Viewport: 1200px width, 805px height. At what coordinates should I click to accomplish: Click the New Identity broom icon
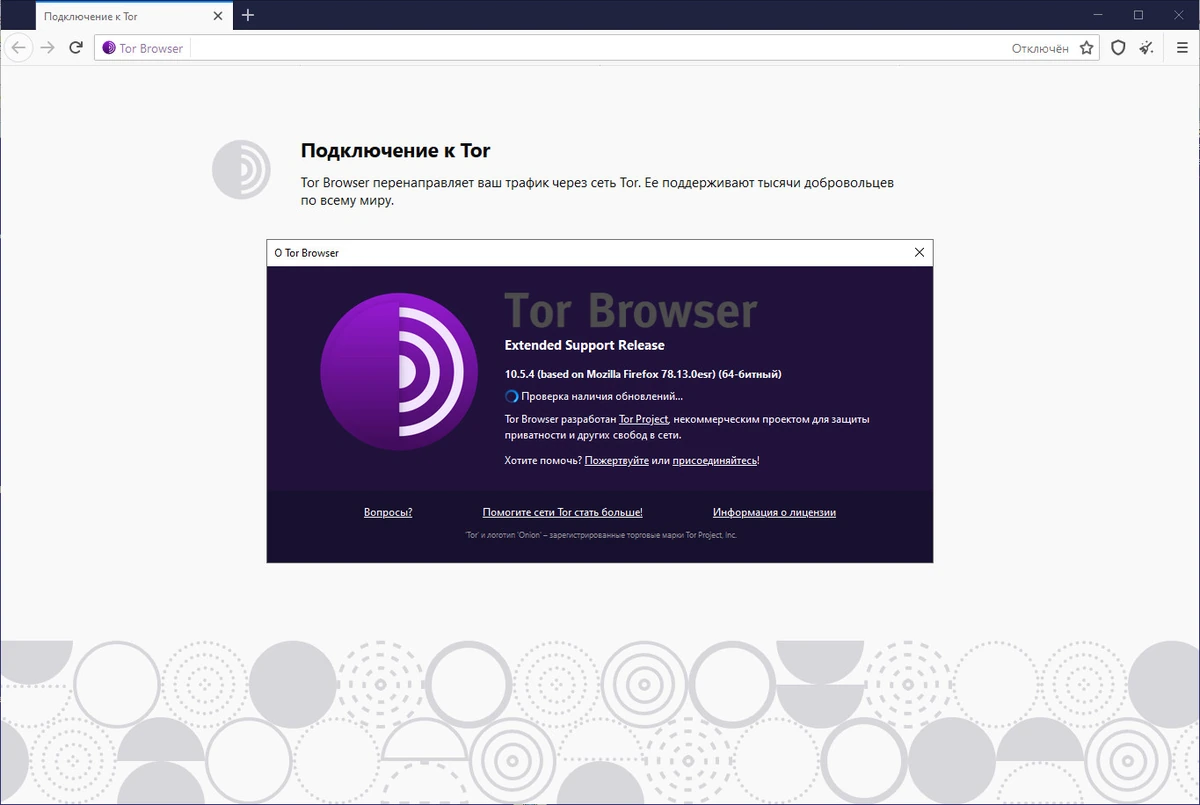click(x=1147, y=48)
